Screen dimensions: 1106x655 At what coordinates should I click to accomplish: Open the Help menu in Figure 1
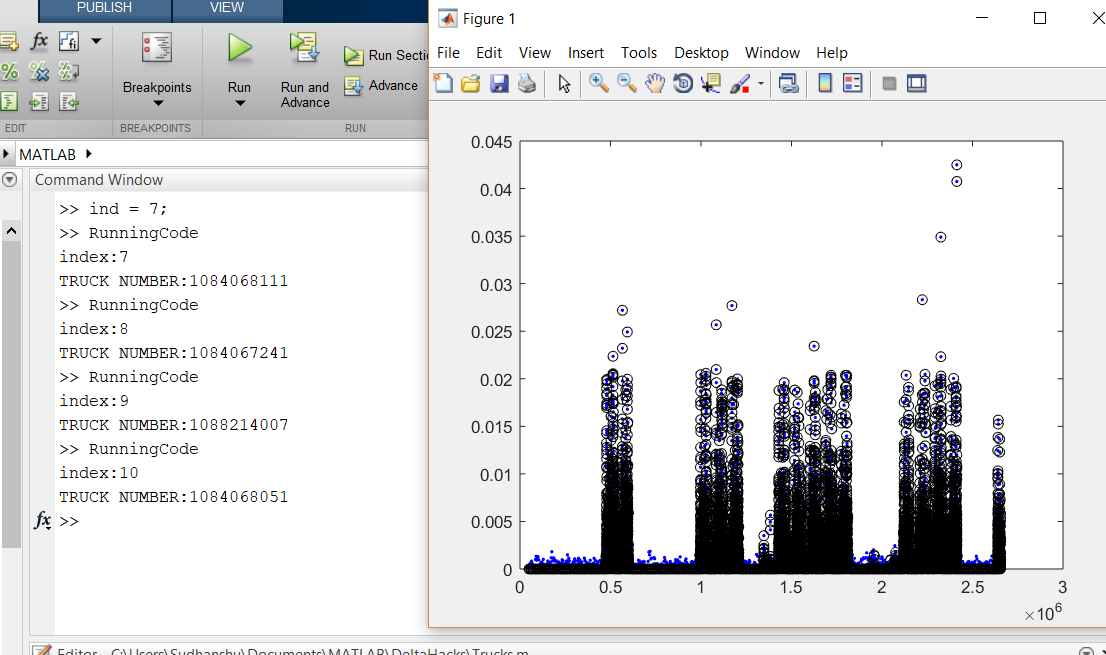(x=832, y=53)
